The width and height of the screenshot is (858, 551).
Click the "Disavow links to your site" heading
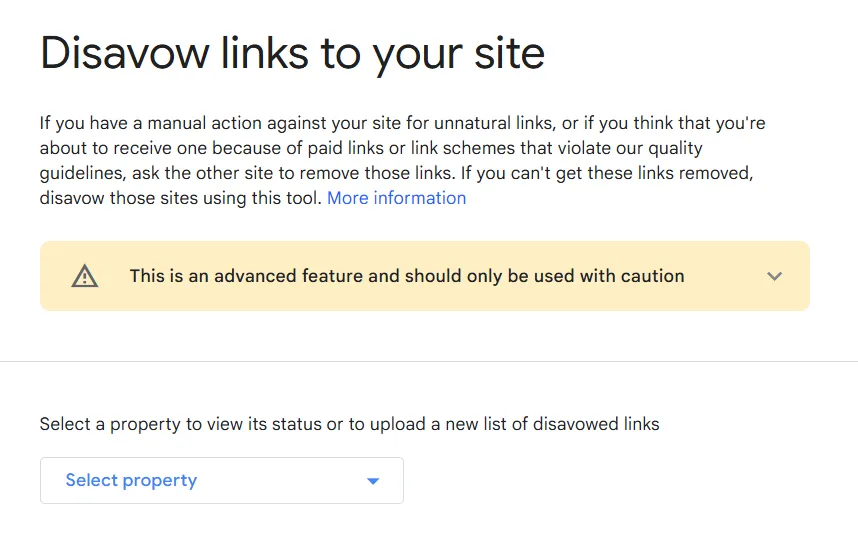coord(292,53)
